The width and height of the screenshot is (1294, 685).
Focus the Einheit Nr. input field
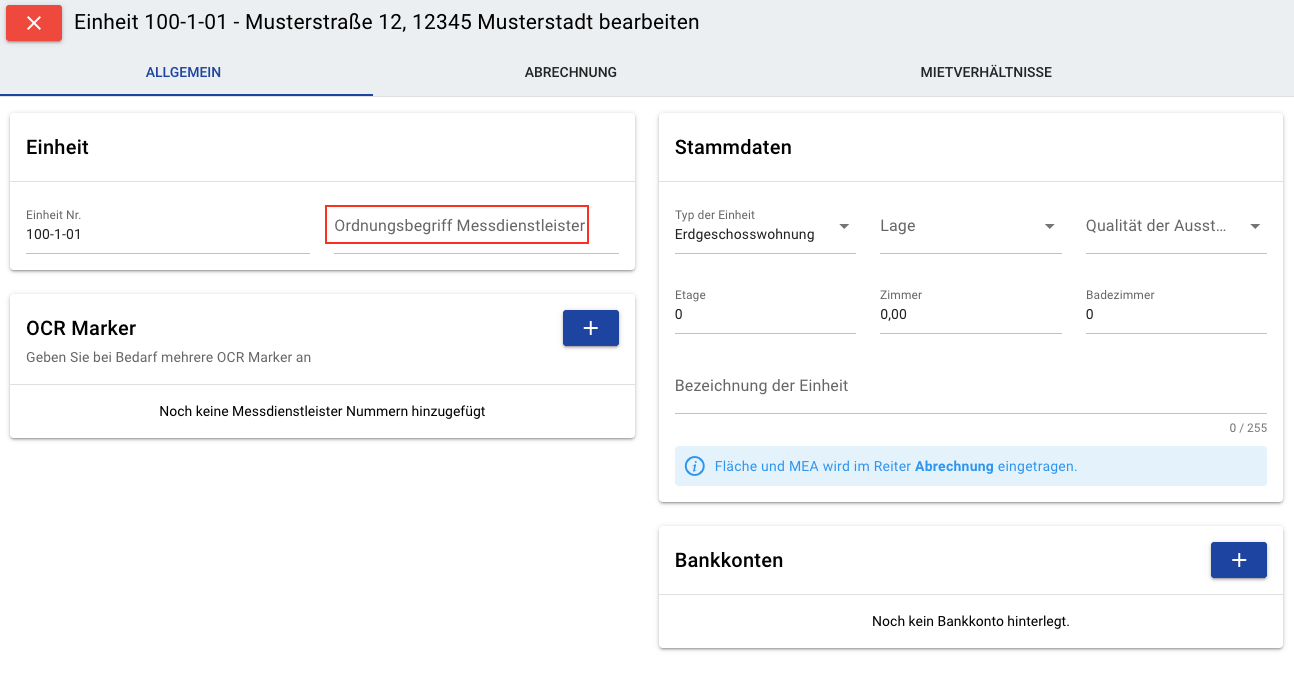[x=167, y=235]
